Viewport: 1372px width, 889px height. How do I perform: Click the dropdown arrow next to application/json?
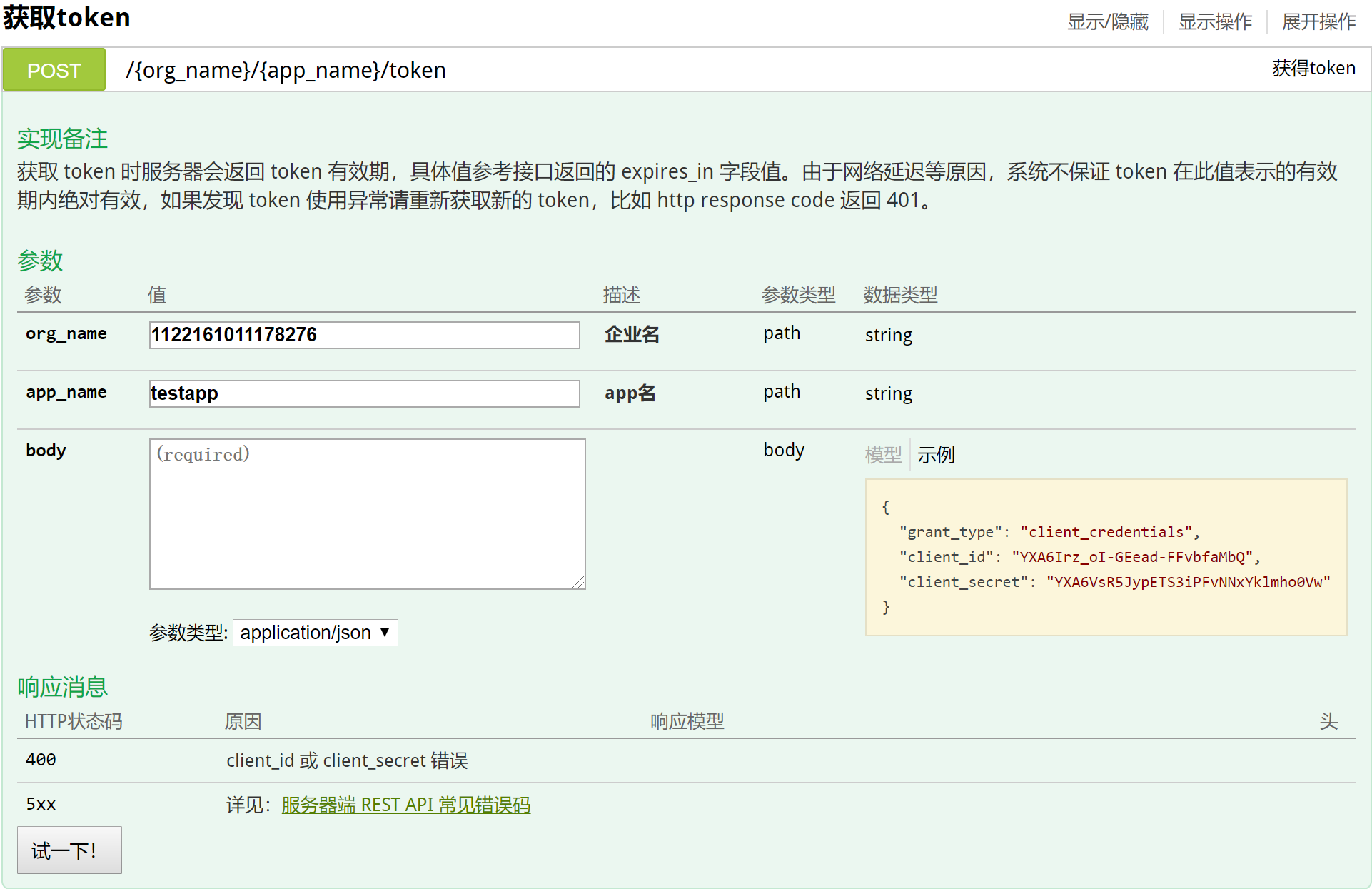pyautogui.click(x=385, y=632)
